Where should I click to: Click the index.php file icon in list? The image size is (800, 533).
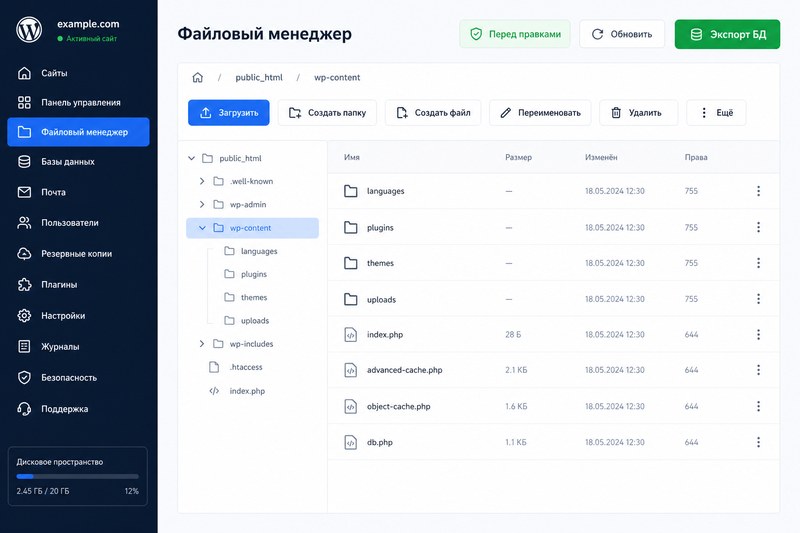[x=351, y=335]
